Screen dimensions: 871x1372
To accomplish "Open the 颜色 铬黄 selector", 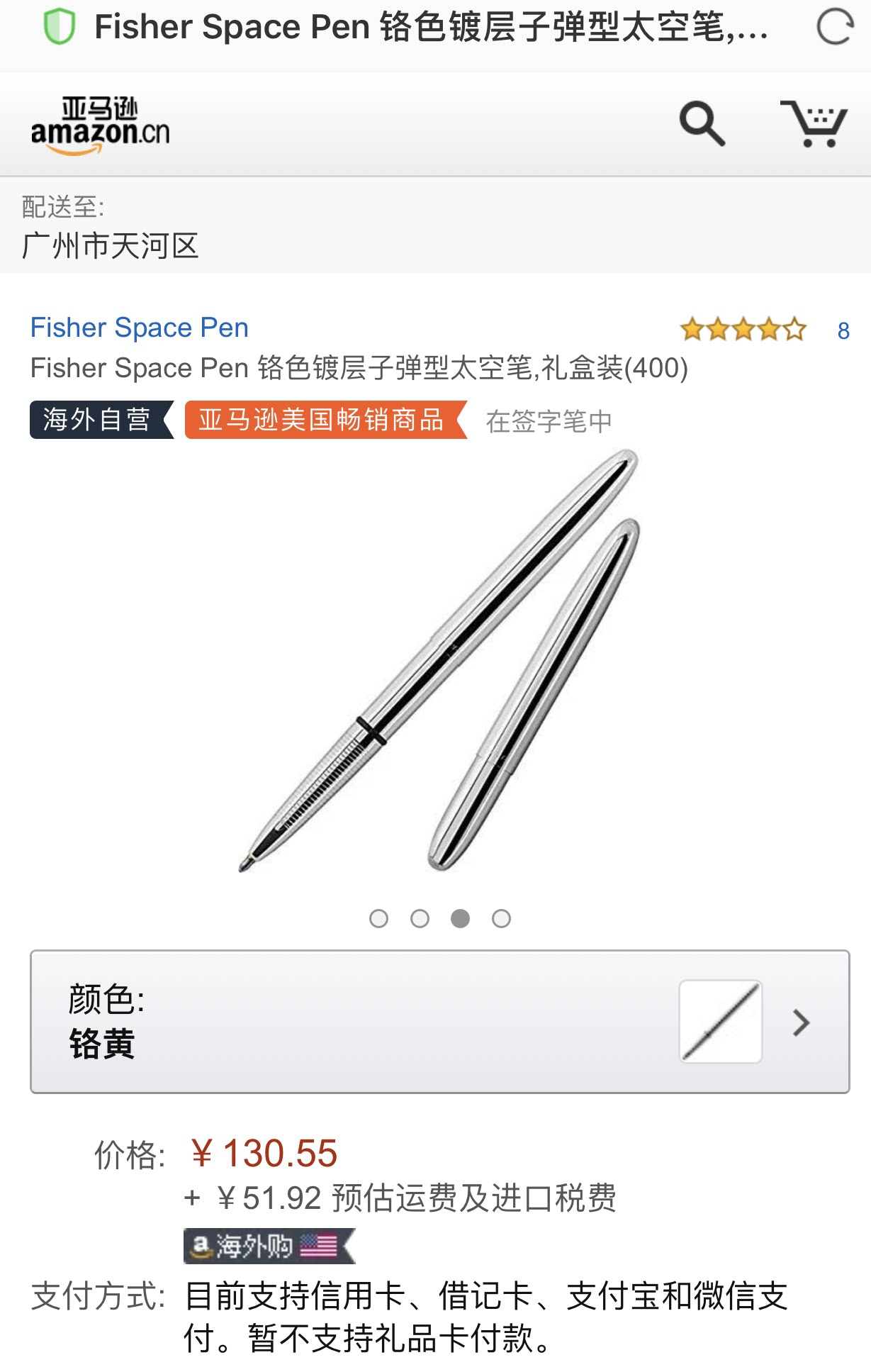I will point(440,1022).
